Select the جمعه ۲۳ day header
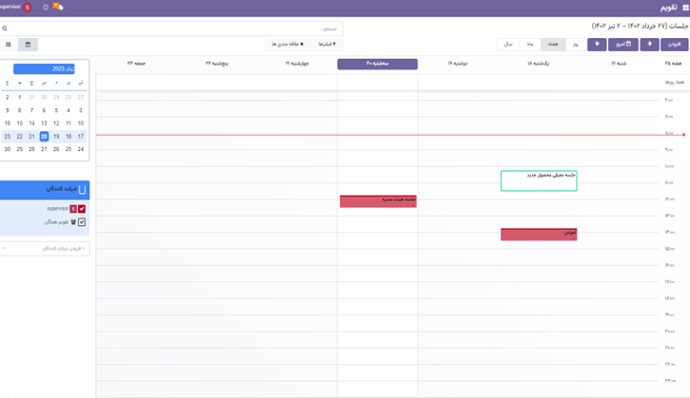 tap(136, 63)
